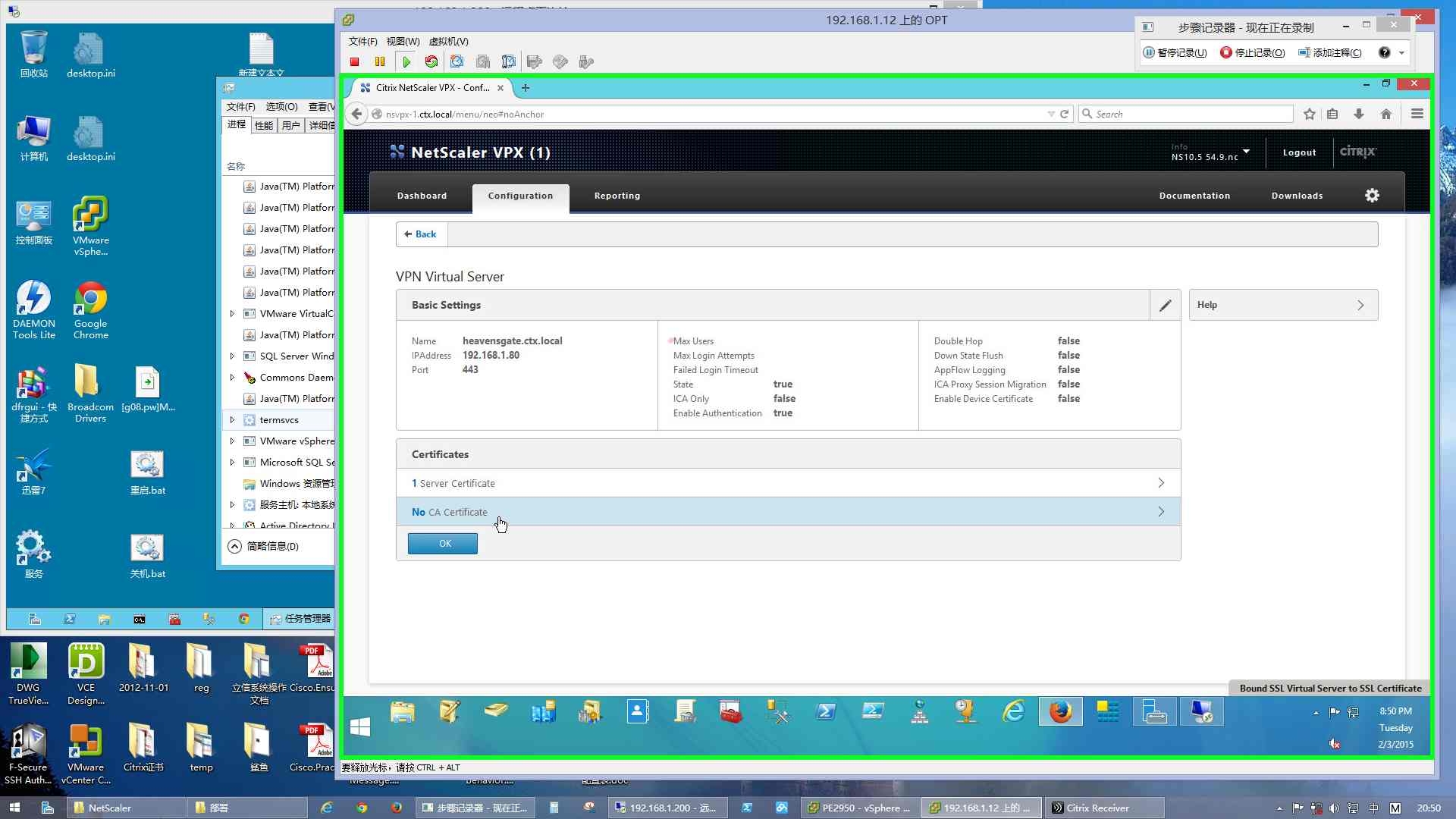Click the Firefox home icon
This screenshot has height=819, width=1456.
tap(1386, 115)
